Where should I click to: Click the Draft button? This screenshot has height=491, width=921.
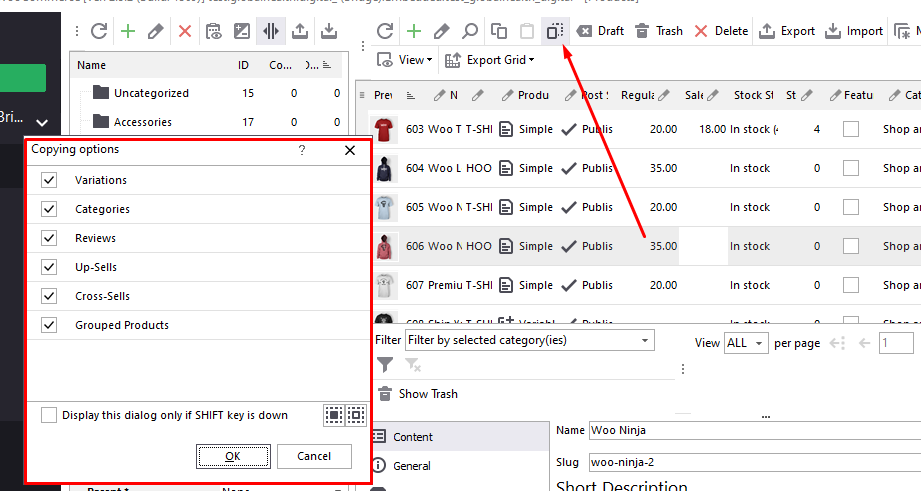[x=600, y=31]
